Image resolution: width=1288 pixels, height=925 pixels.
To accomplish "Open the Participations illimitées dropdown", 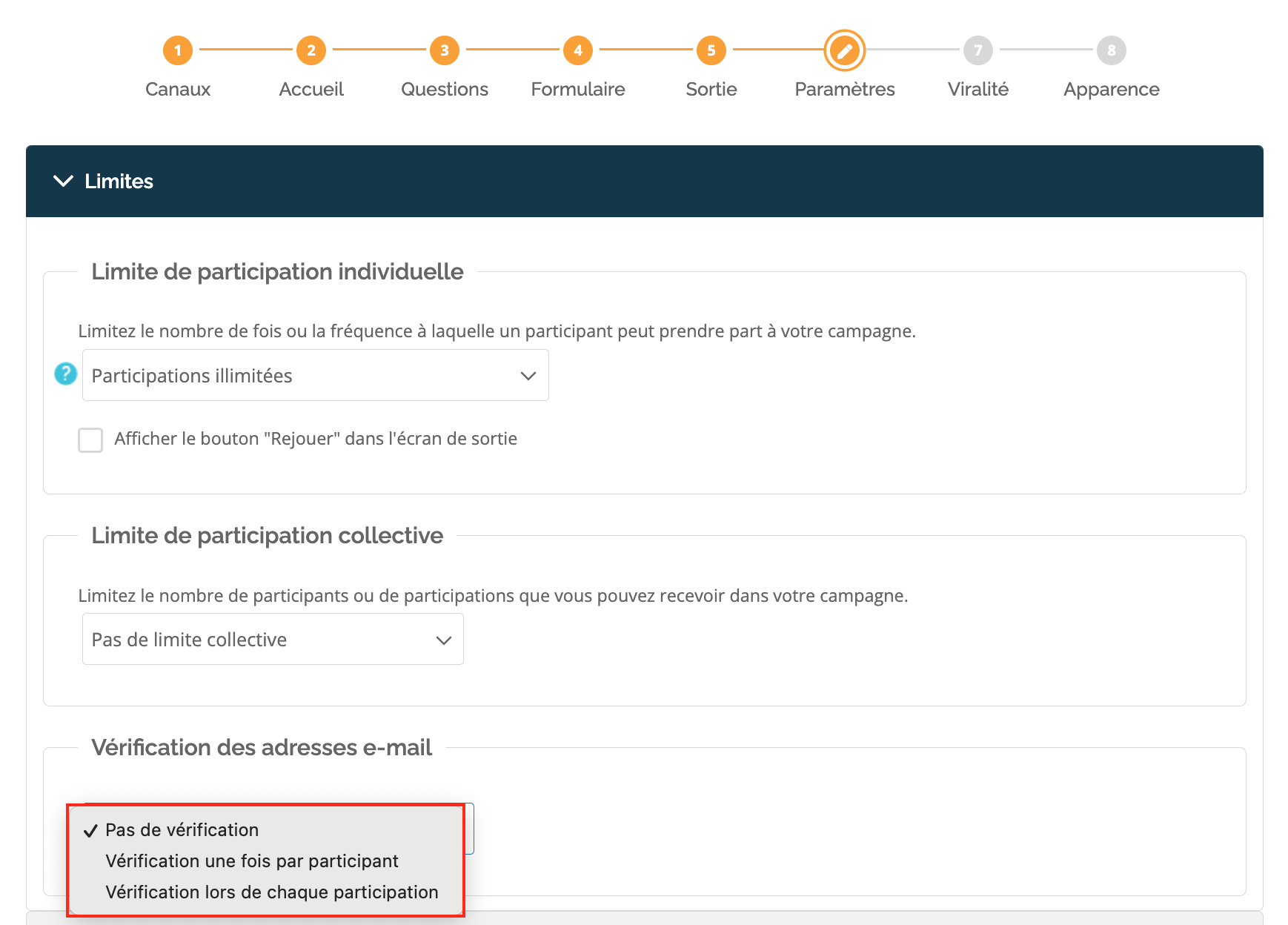I will [x=316, y=375].
